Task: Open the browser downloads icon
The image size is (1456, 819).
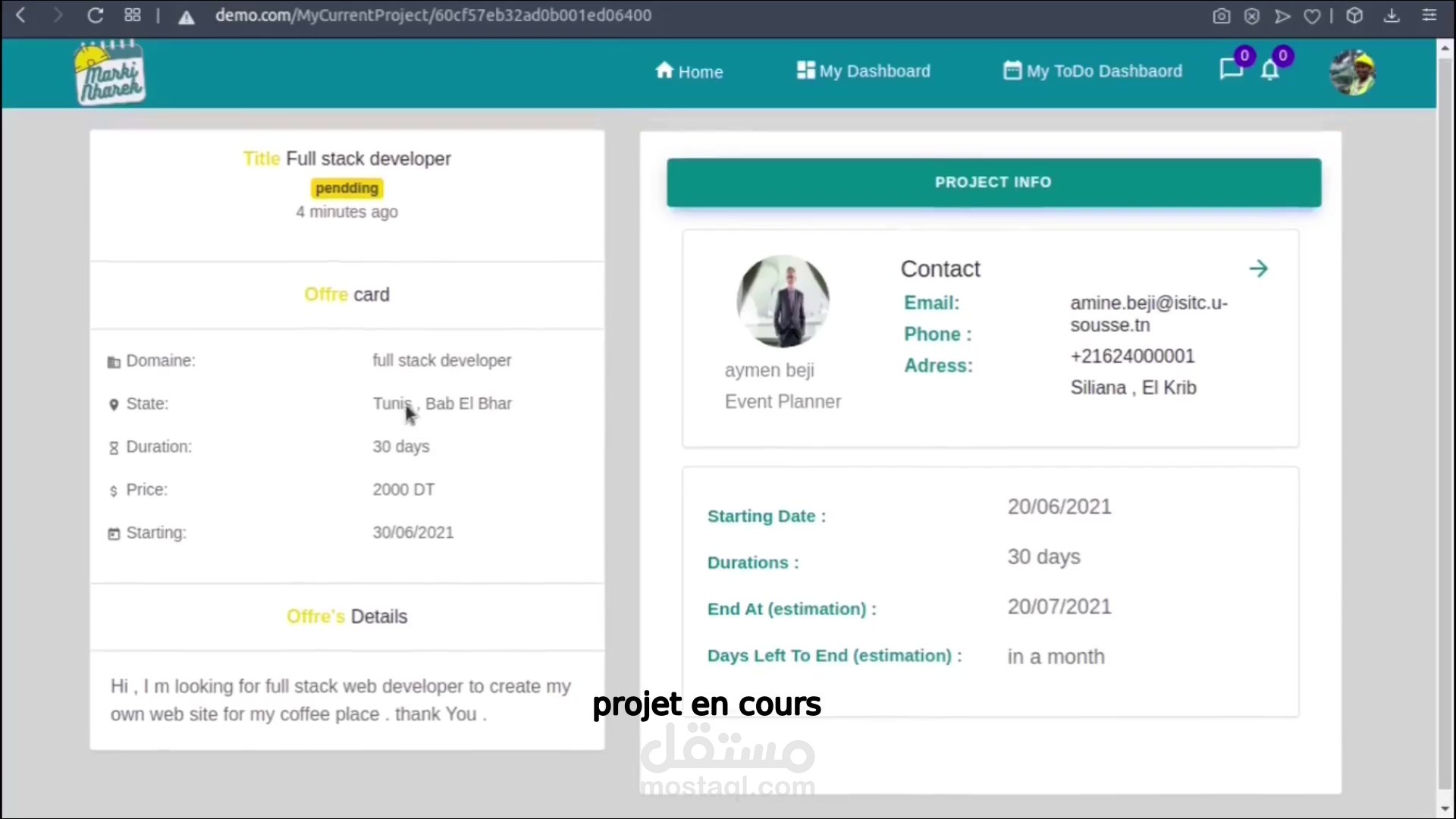Action: [1392, 15]
